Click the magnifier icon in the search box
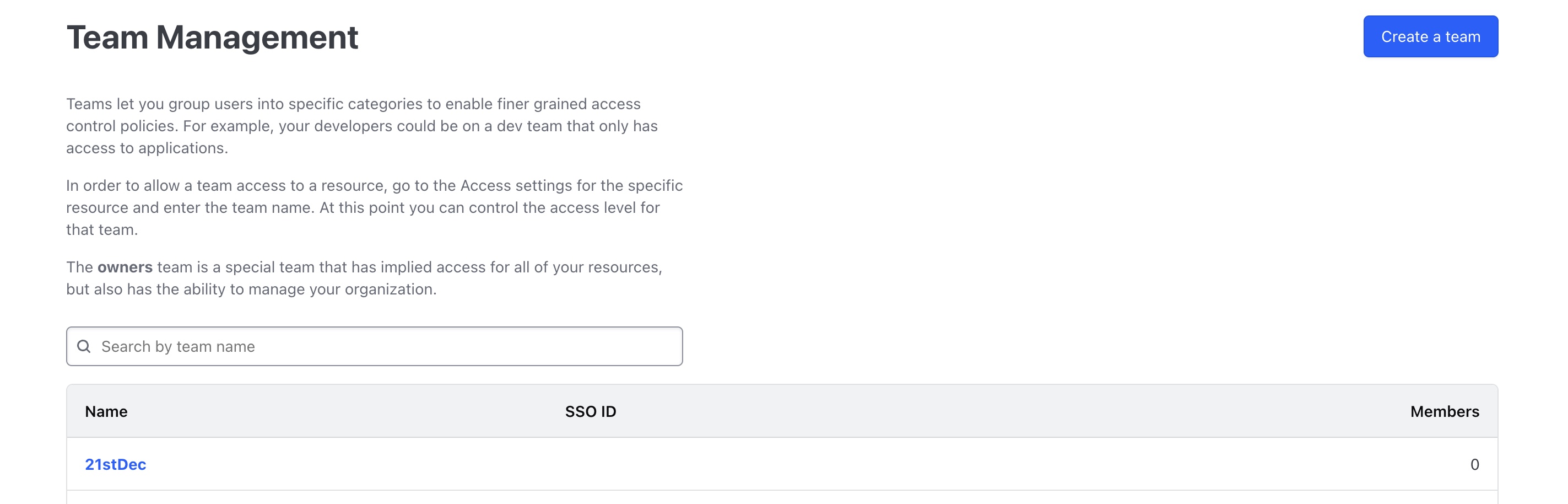Screen dimensions: 1568x504 pyautogui.click(x=84, y=346)
